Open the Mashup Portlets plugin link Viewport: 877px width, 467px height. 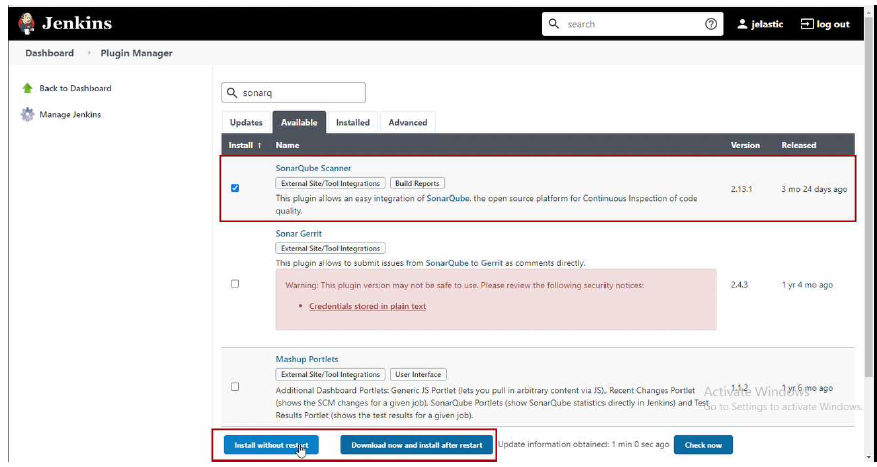[x=307, y=359]
